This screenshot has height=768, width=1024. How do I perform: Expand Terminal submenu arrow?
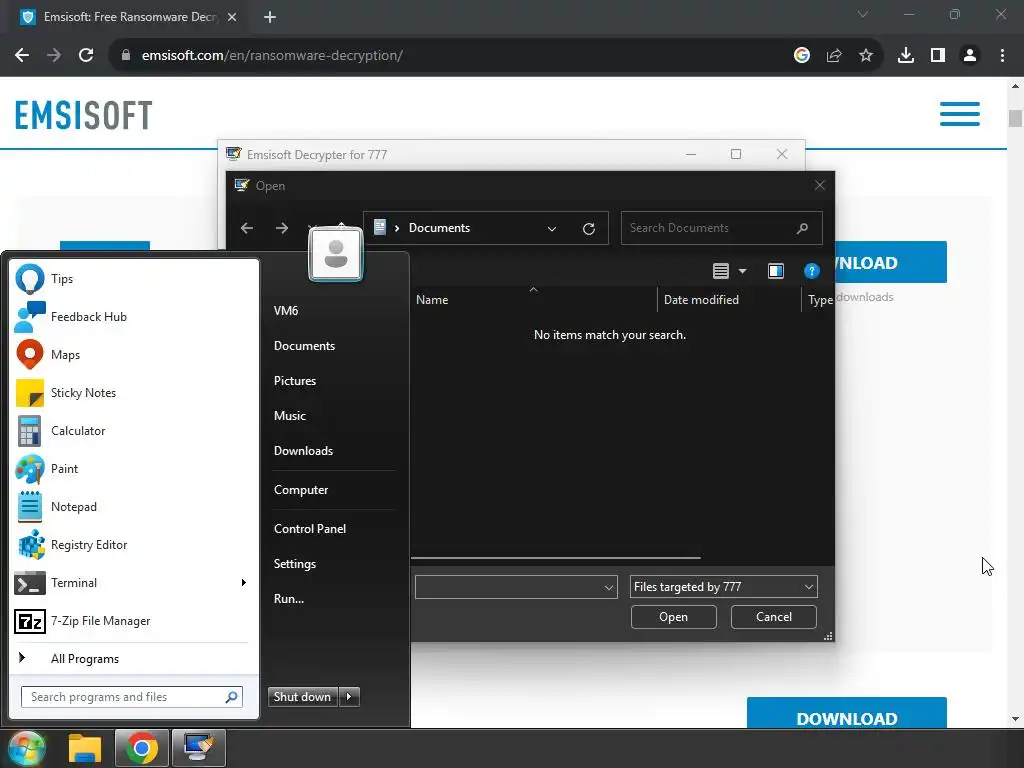pos(244,583)
